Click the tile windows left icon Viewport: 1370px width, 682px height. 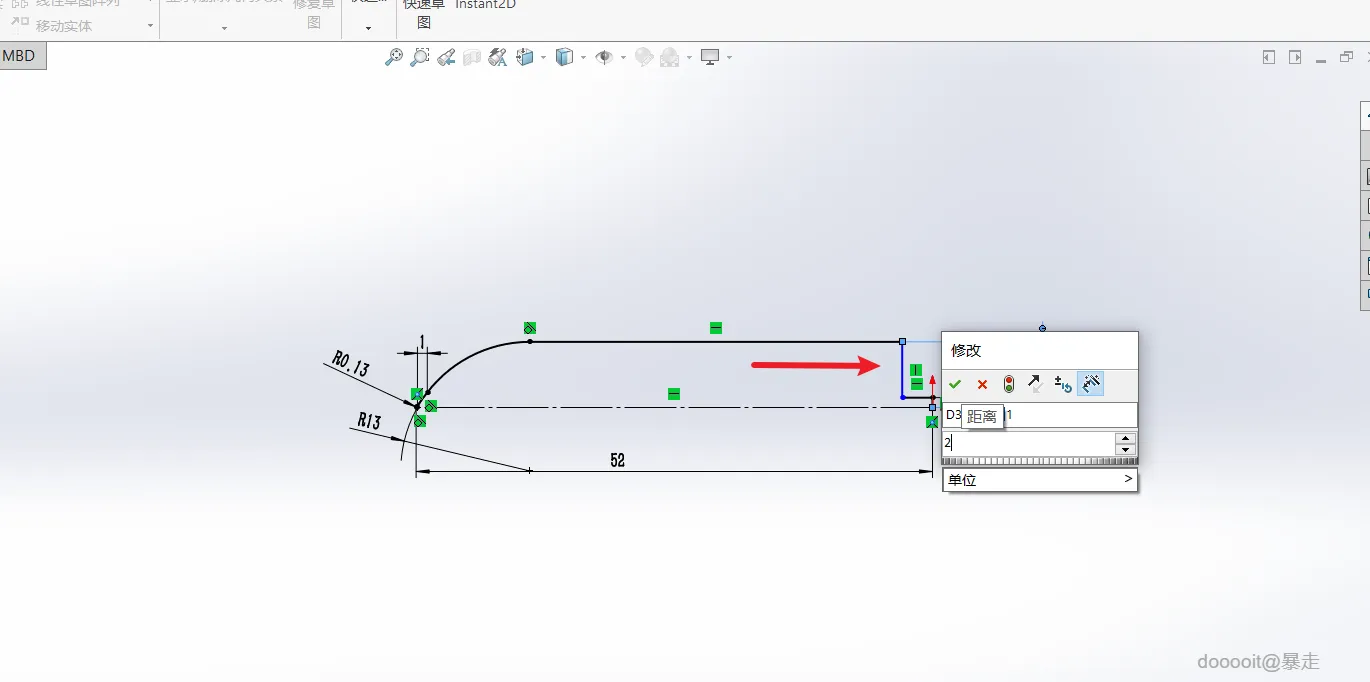pos(1269,57)
